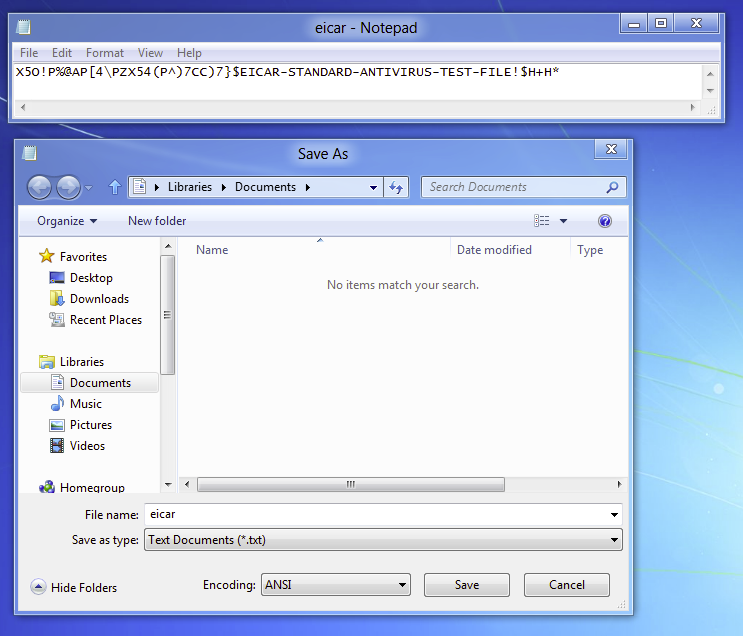Click navigation pane scroll up arrow

pyautogui.click(x=168, y=246)
